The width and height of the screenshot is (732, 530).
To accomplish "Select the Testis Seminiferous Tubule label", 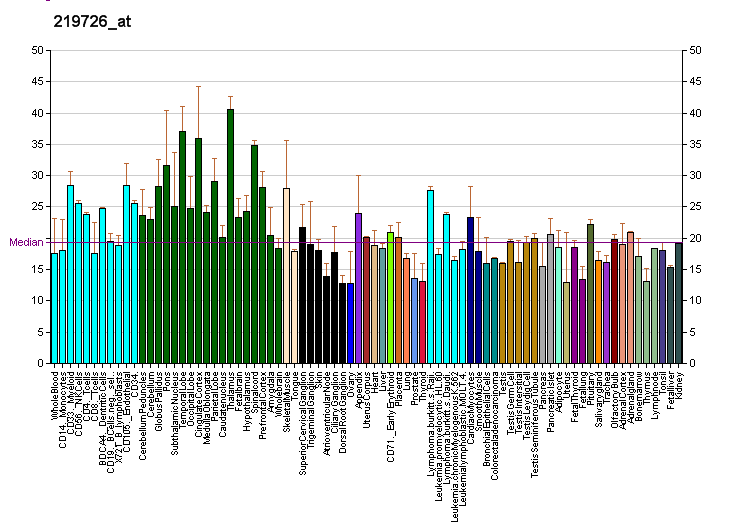I will tap(535, 423).
